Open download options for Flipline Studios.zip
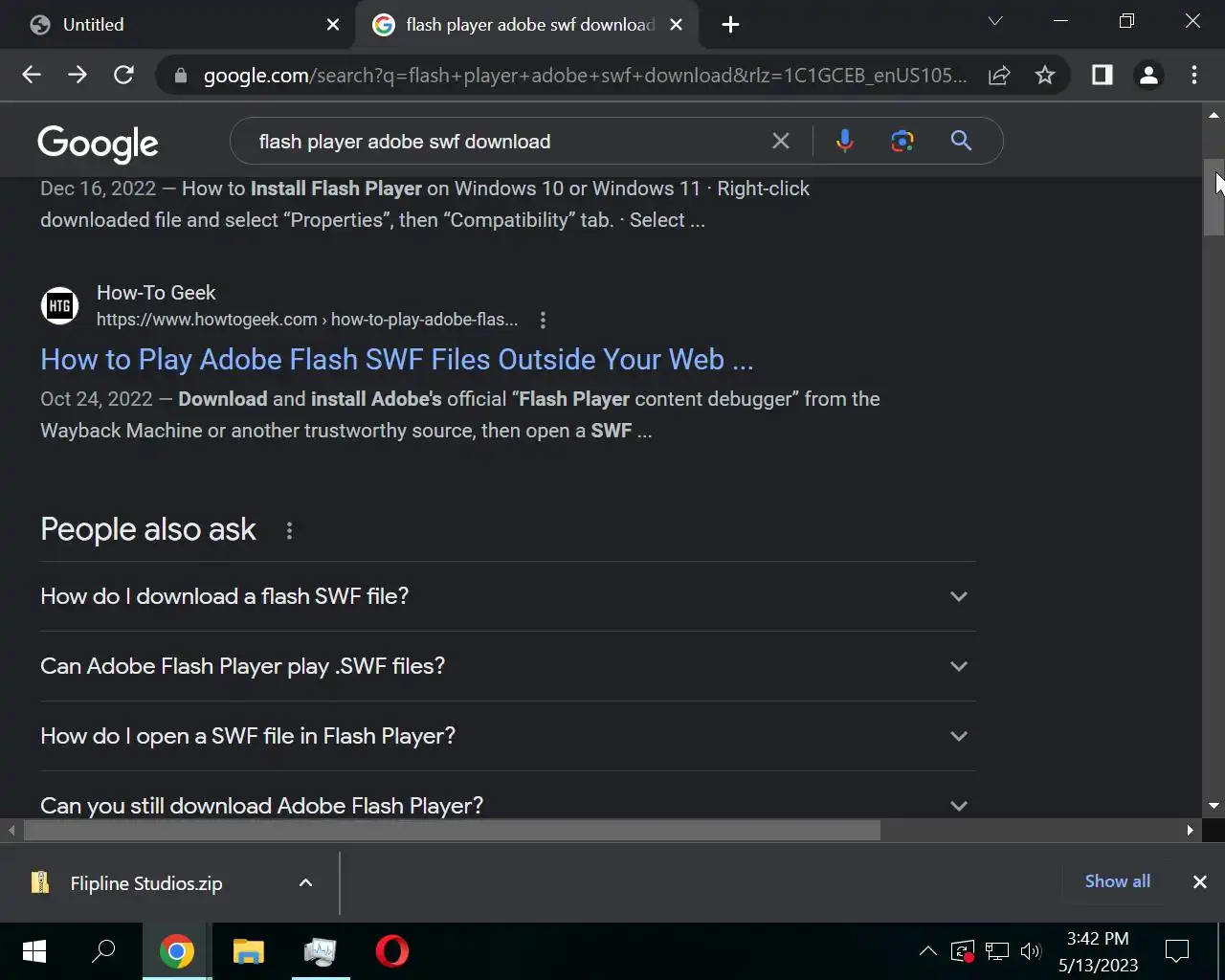 click(305, 883)
